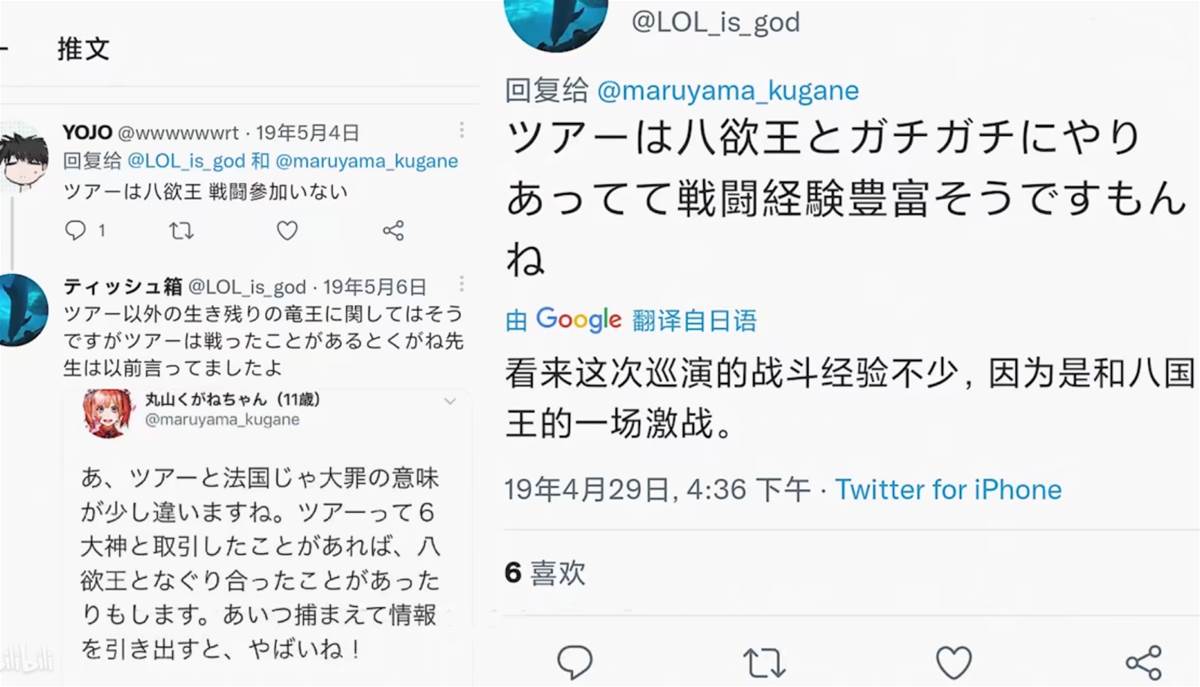
Task: Share the main tweet on right
Action: pyautogui.click(x=1143, y=661)
